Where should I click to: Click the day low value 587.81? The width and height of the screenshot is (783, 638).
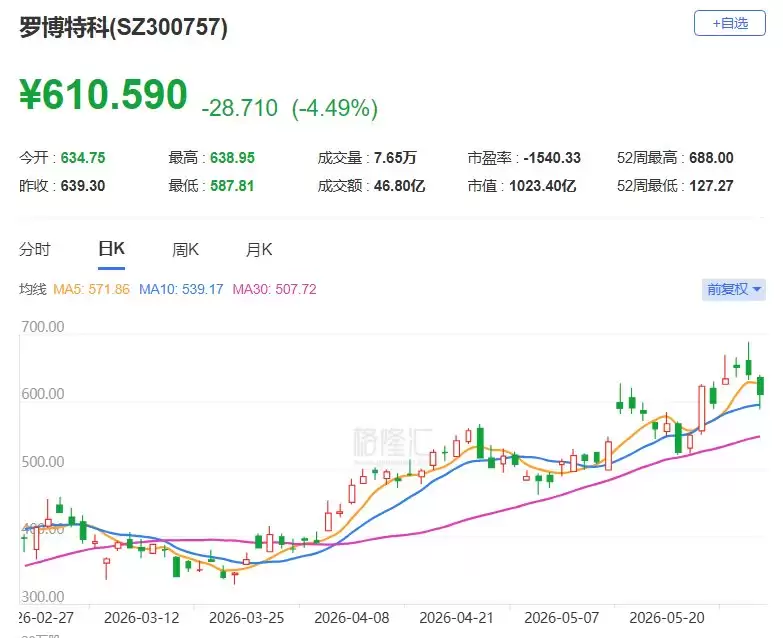click(x=232, y=186)
